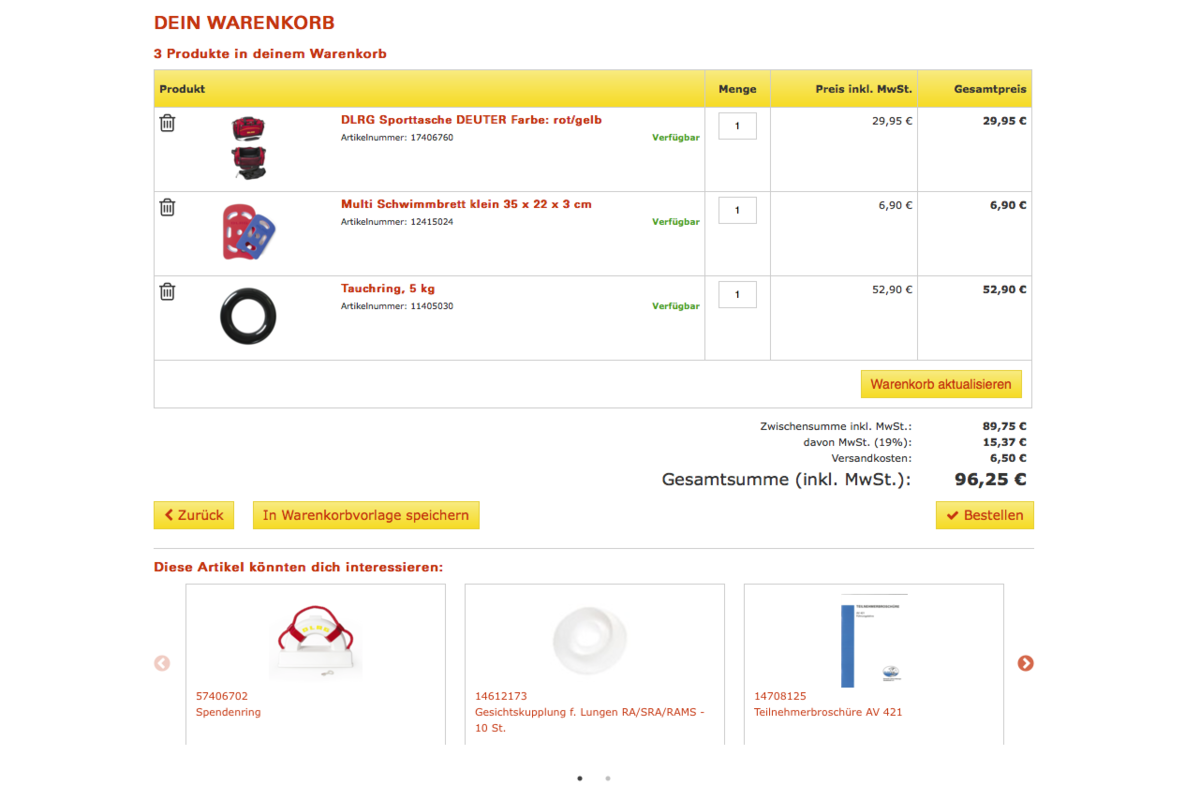Place order with Bestellen button
Screen dimensions: 1200x800
985,515
